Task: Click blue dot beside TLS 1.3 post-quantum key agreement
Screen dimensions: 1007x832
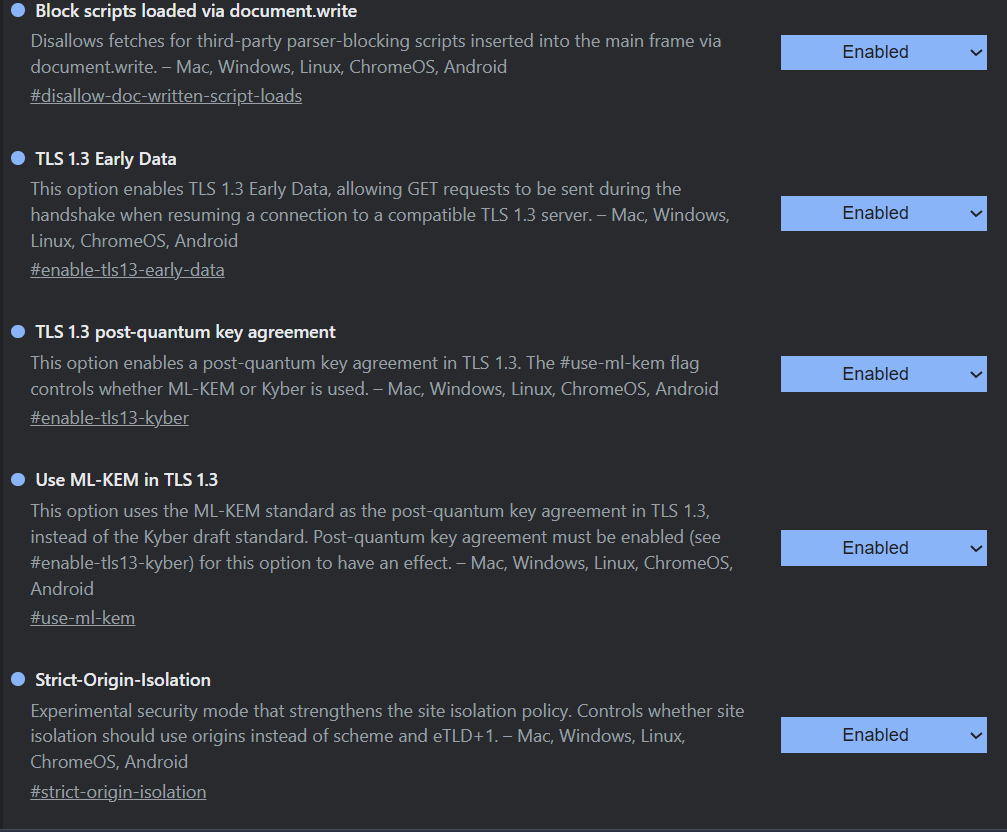Action: [17, 332]
